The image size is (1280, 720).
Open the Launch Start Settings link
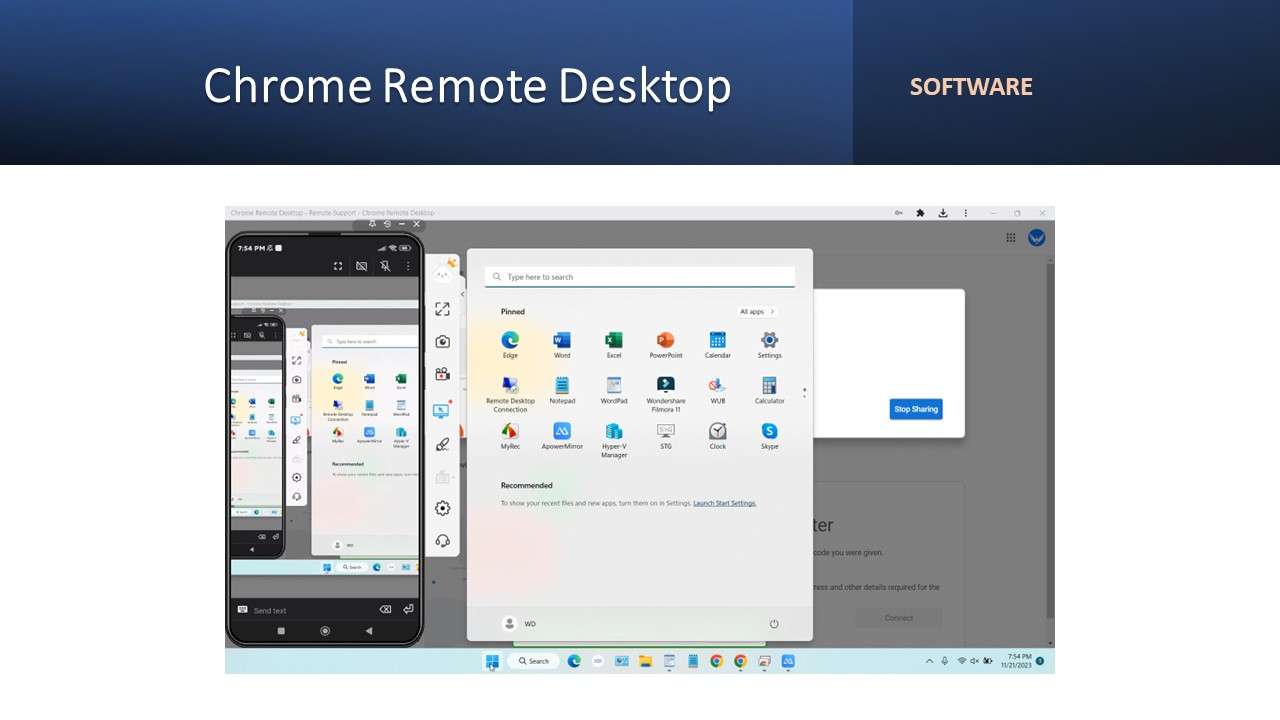coord(724,503)
